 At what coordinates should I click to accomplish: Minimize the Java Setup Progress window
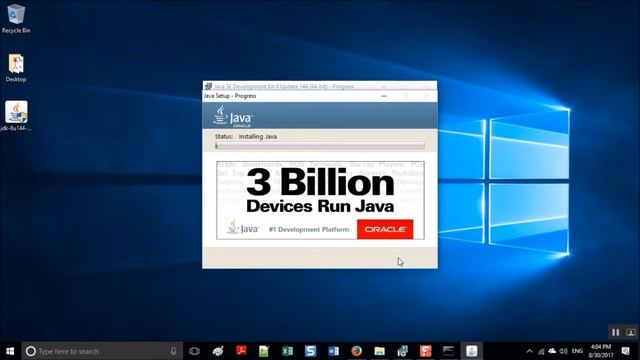coord(384,96)
